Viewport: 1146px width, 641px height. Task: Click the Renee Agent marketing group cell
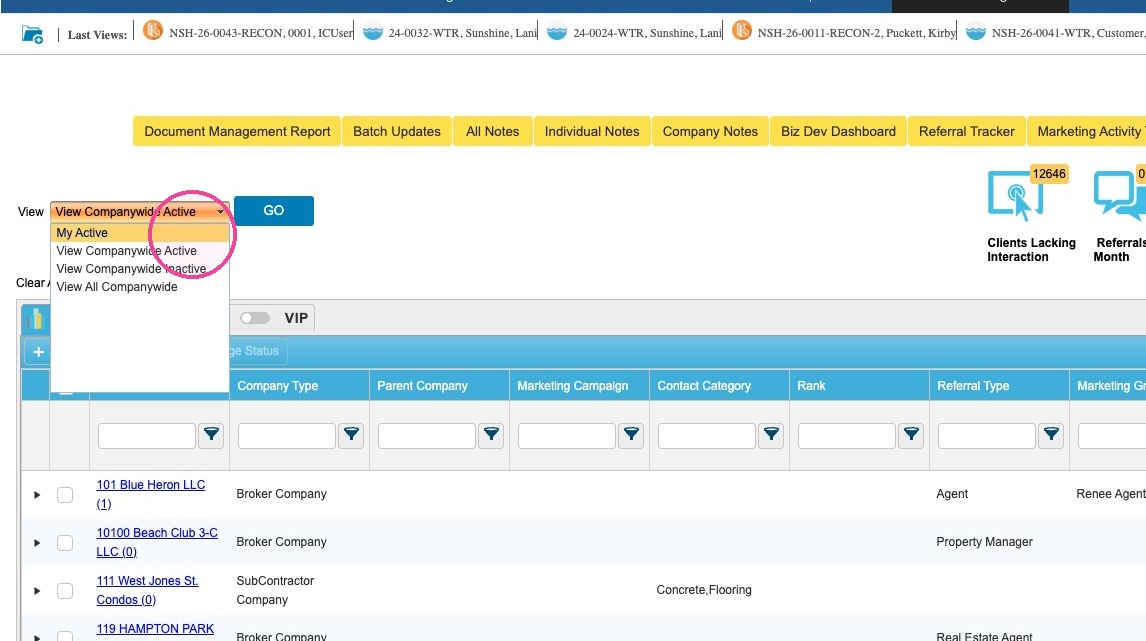pyautogui.click(x=1110, y=494)
